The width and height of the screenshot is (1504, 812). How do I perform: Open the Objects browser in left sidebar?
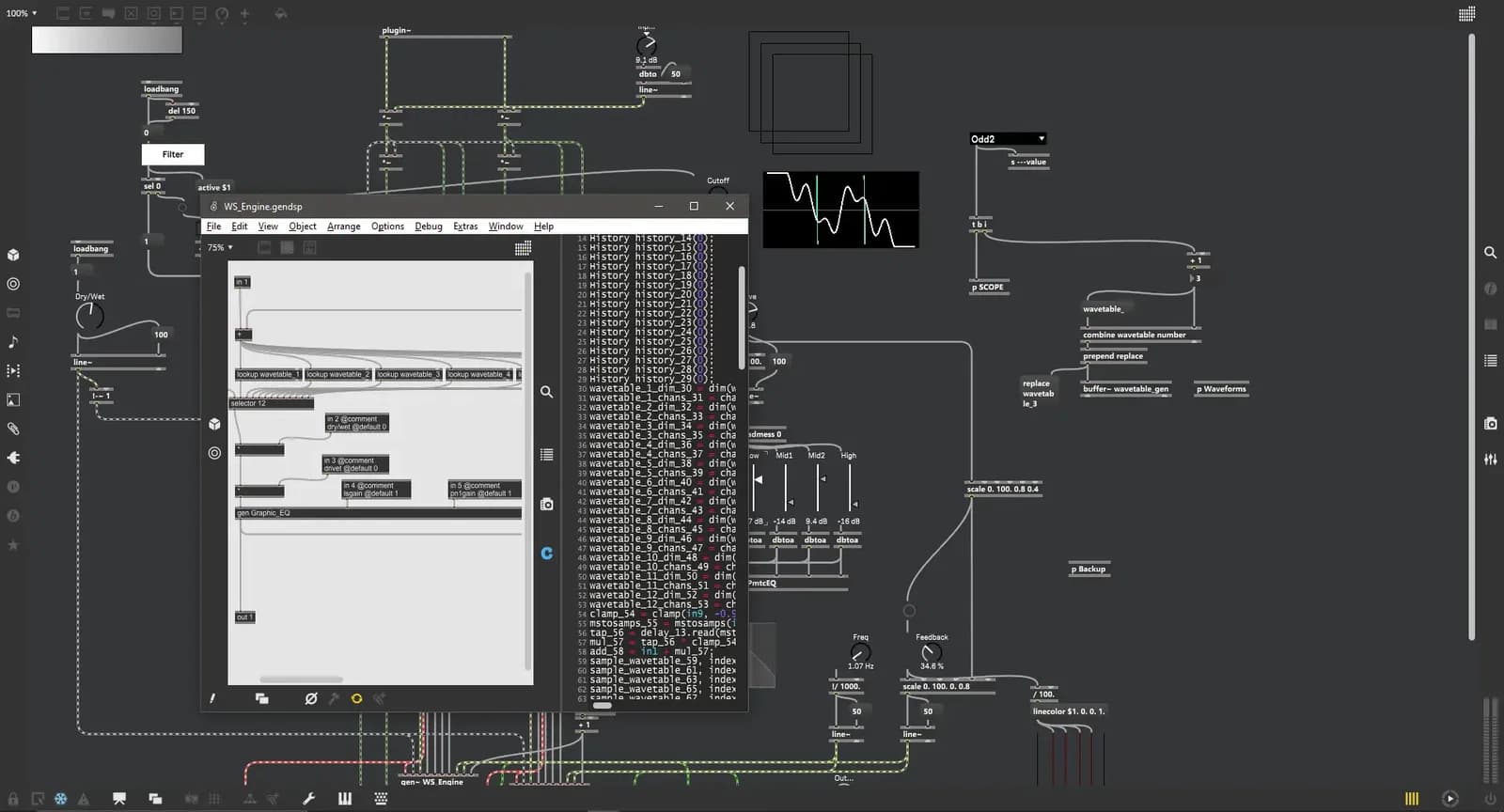(13, 255)
